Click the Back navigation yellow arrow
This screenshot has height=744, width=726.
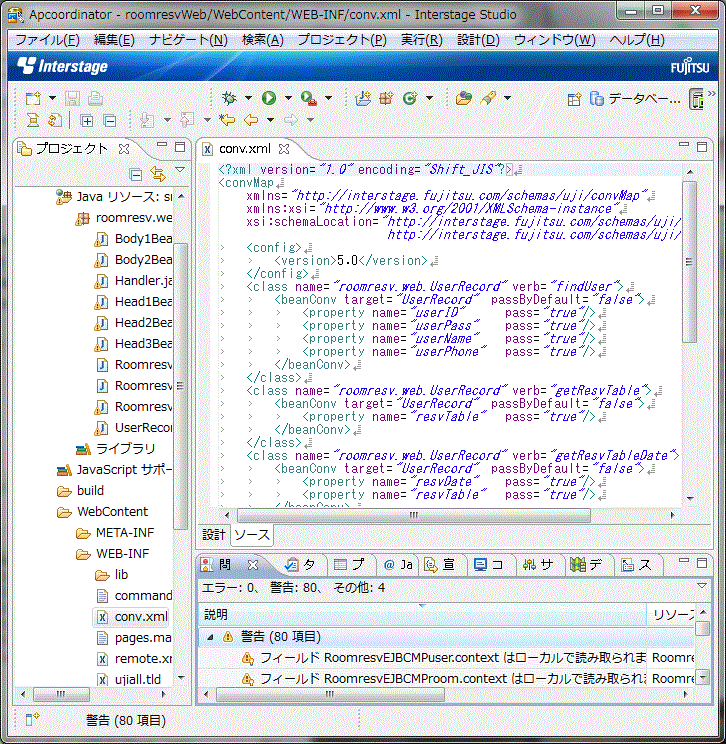(251, 120)
